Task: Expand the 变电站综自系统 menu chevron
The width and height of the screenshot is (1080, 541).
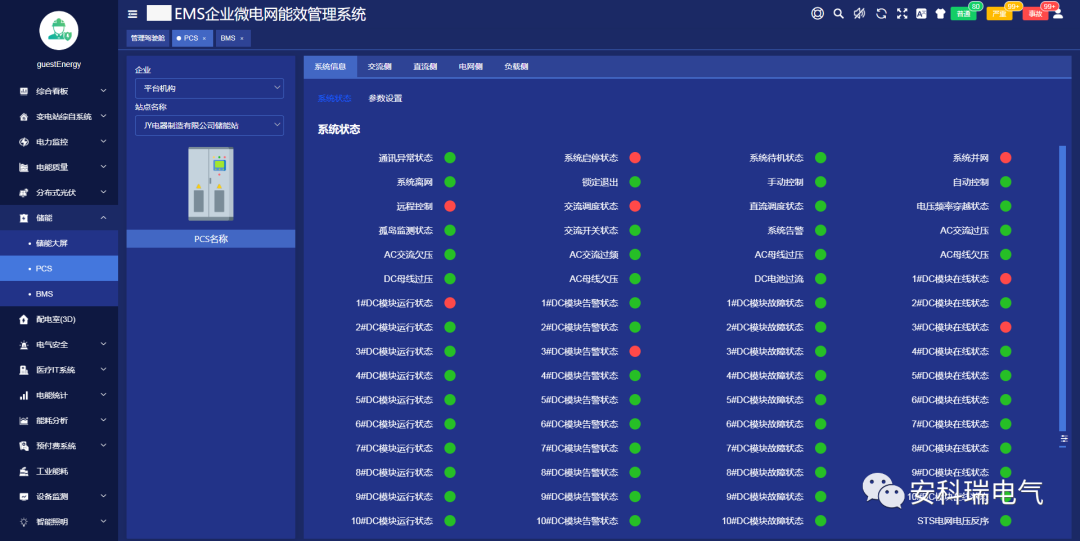Action: (103, 116)
